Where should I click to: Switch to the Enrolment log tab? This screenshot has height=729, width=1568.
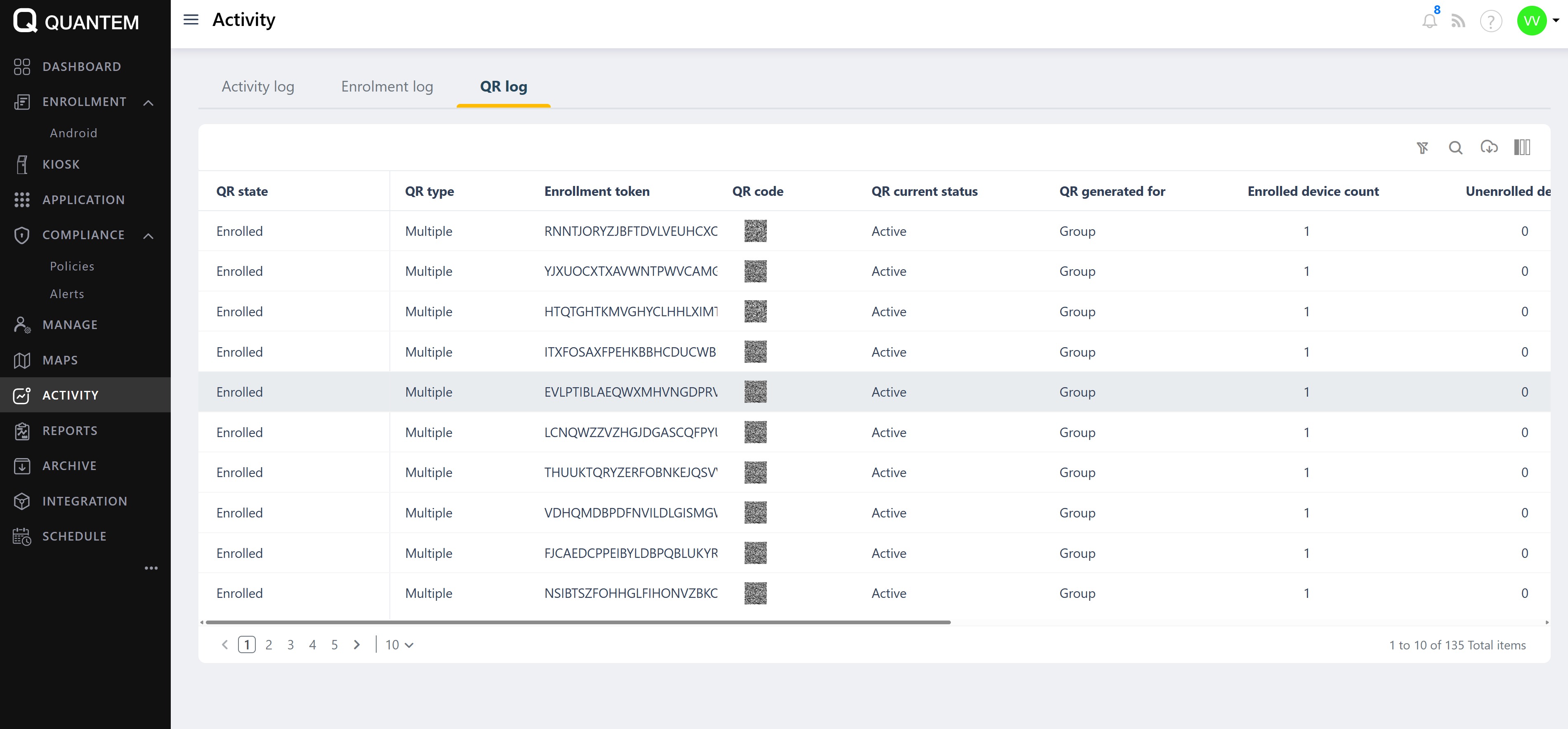[387, 87]
